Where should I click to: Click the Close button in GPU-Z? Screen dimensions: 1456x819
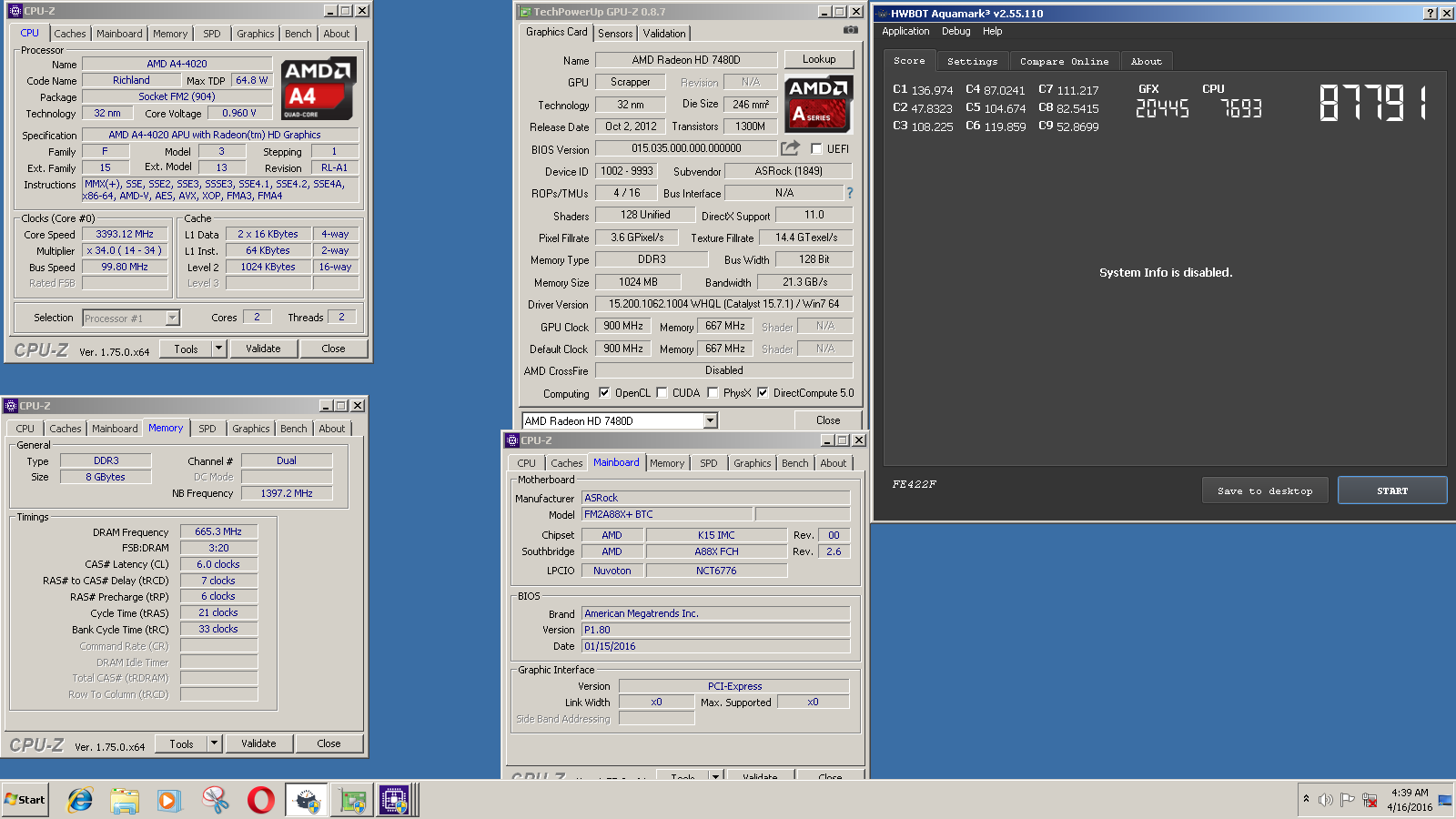coord(828,420)
